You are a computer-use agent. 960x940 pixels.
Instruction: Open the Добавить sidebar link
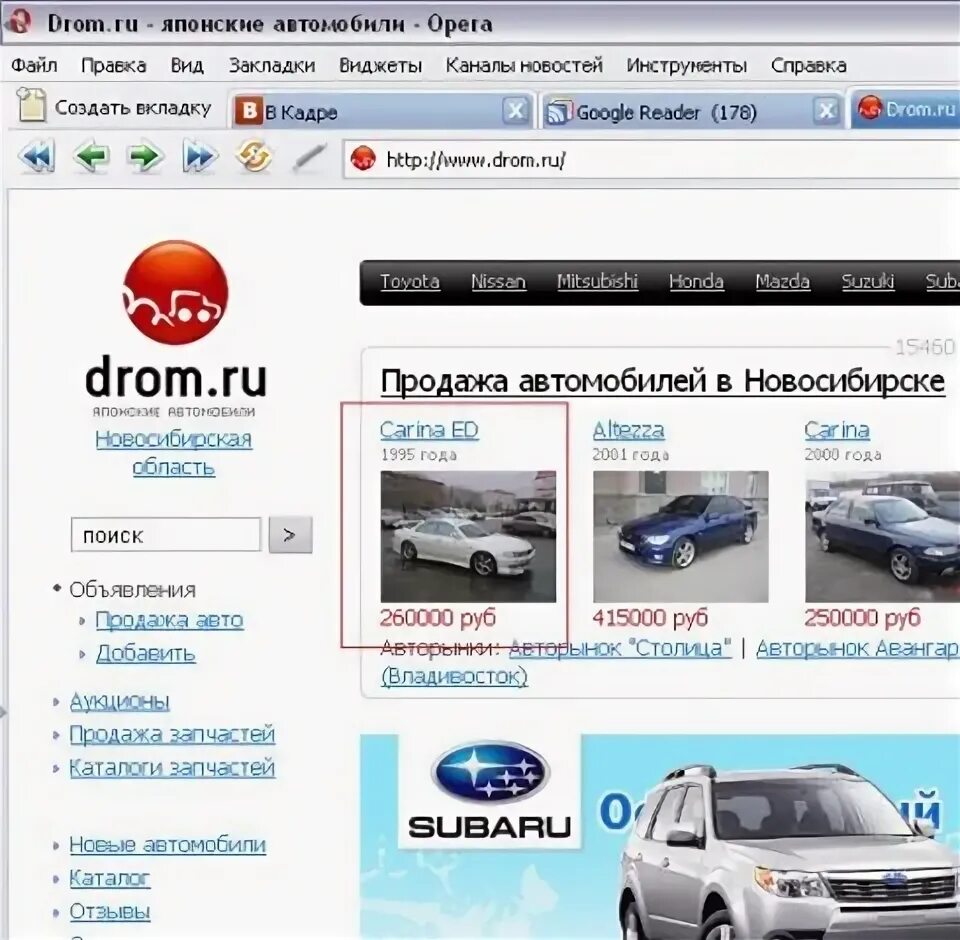pyautogui.click(x=146, y=654)
